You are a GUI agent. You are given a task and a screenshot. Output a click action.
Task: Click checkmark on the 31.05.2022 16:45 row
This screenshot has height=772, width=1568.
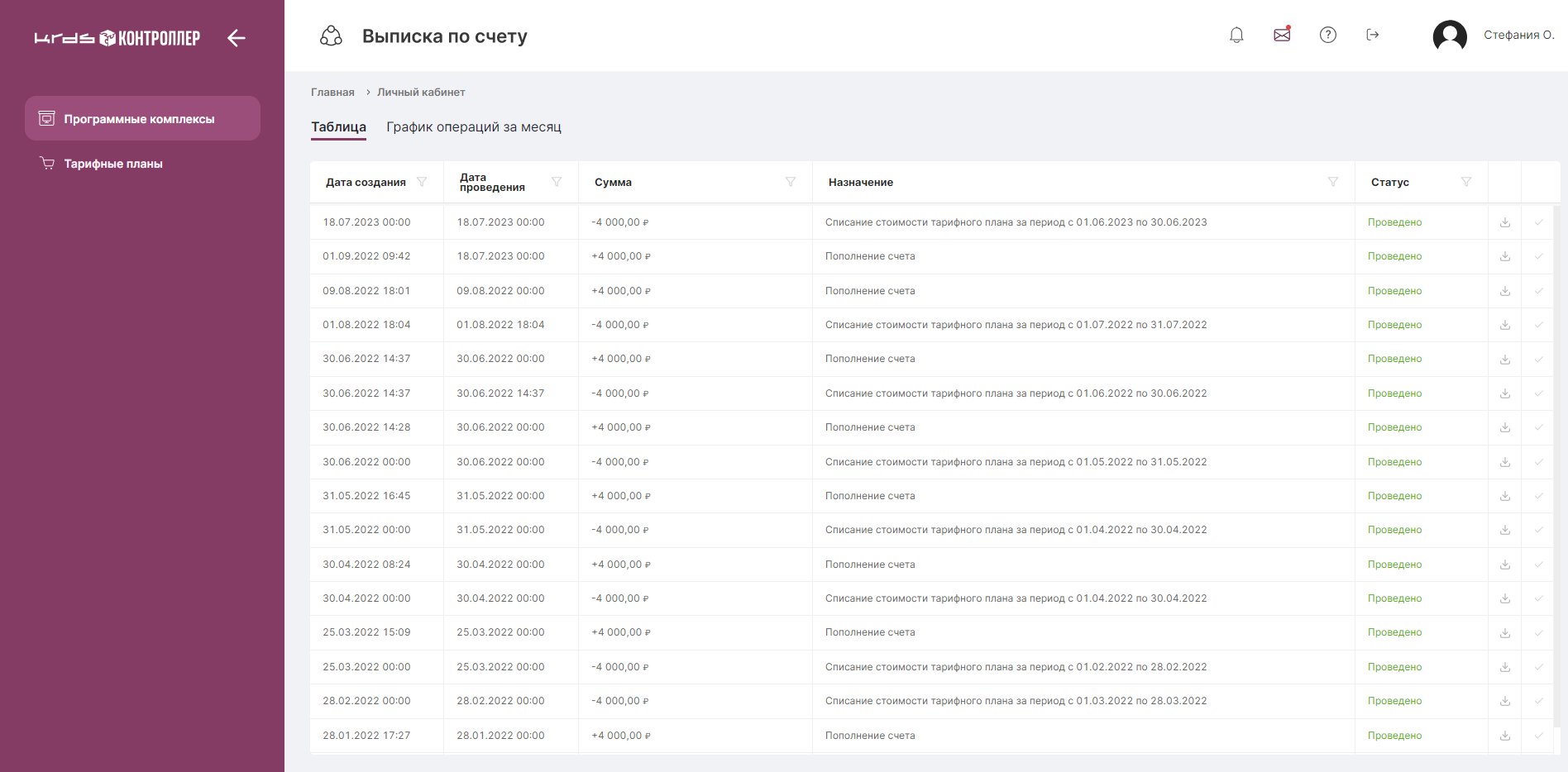click(x=1539, y=496)
